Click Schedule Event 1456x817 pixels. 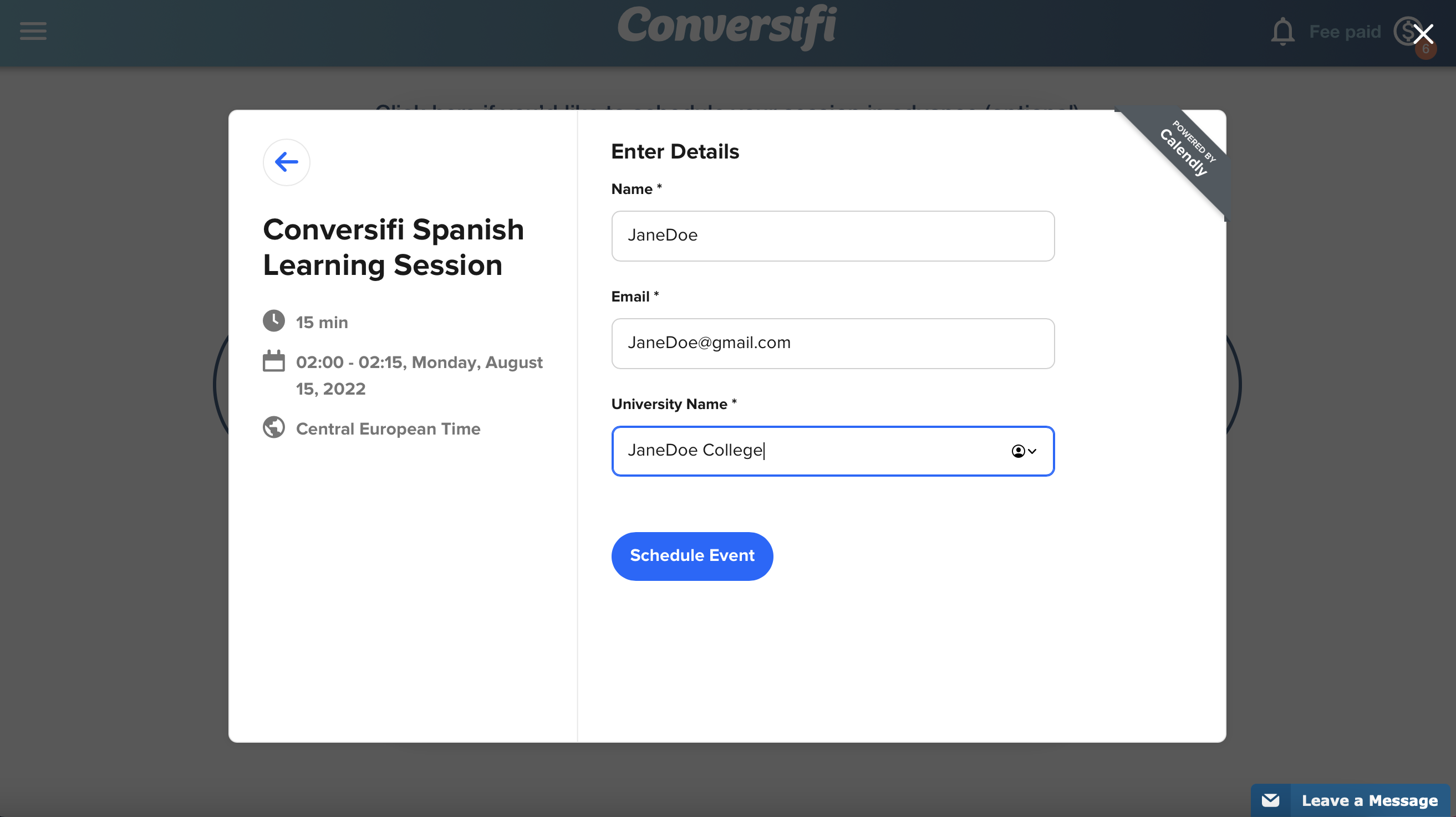tap(692, 555)
